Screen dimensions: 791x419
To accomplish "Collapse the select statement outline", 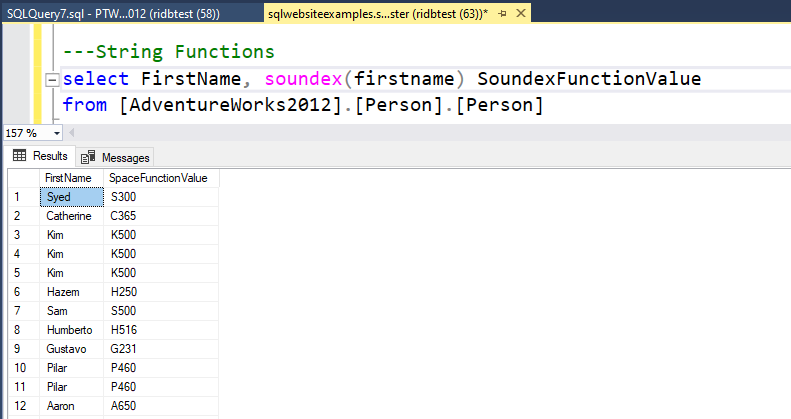I will [51, 80].
